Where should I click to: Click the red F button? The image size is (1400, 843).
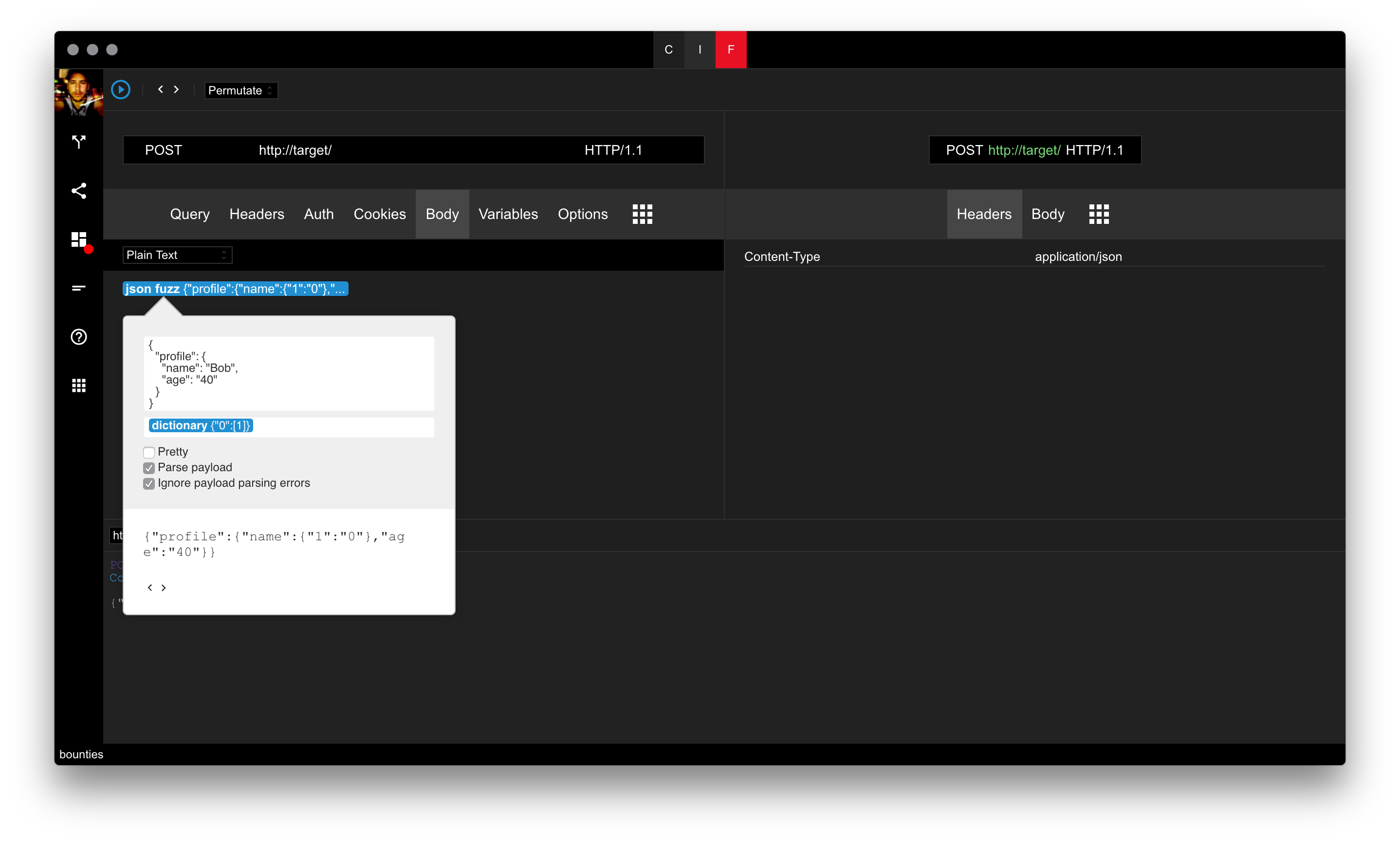pyautogui.click(x=730, y=50)
